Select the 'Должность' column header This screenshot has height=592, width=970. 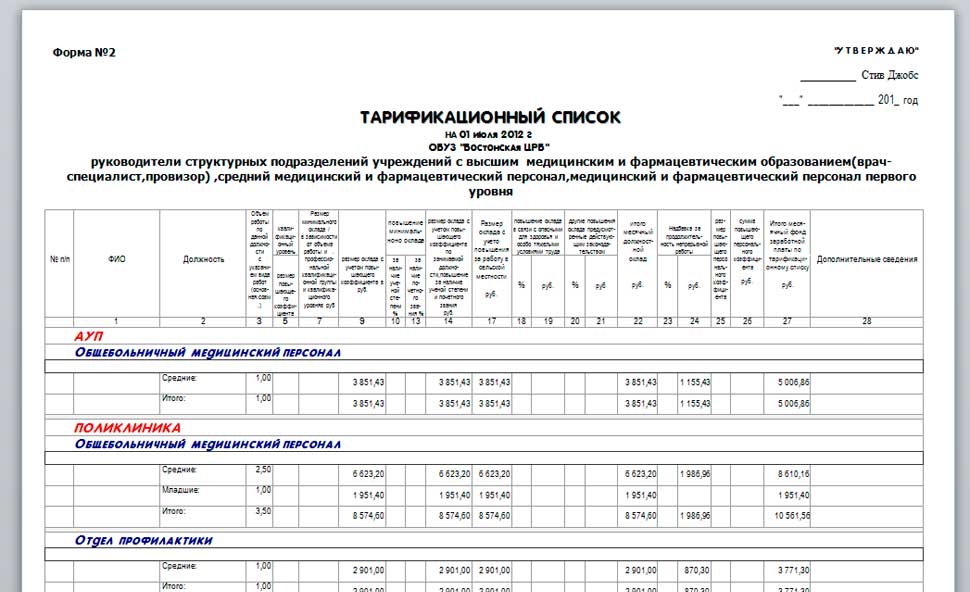tap(203, 259)
